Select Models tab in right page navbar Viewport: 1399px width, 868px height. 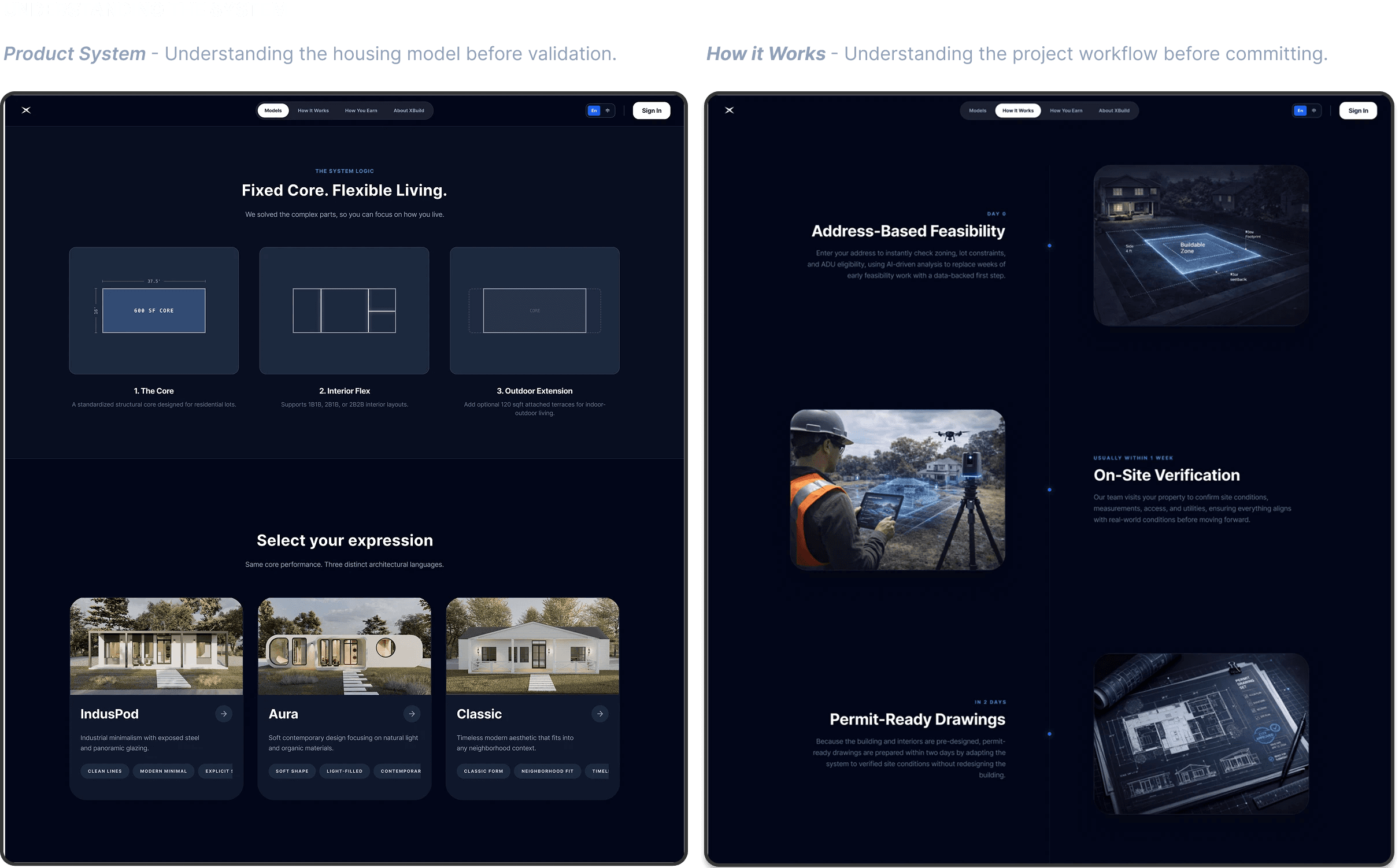(978, 110)
